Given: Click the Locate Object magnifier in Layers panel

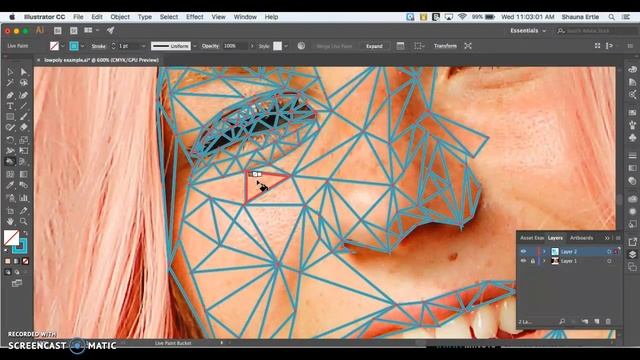Looking at the screenshot, I should pyautogui.click(x=562, y=322).
